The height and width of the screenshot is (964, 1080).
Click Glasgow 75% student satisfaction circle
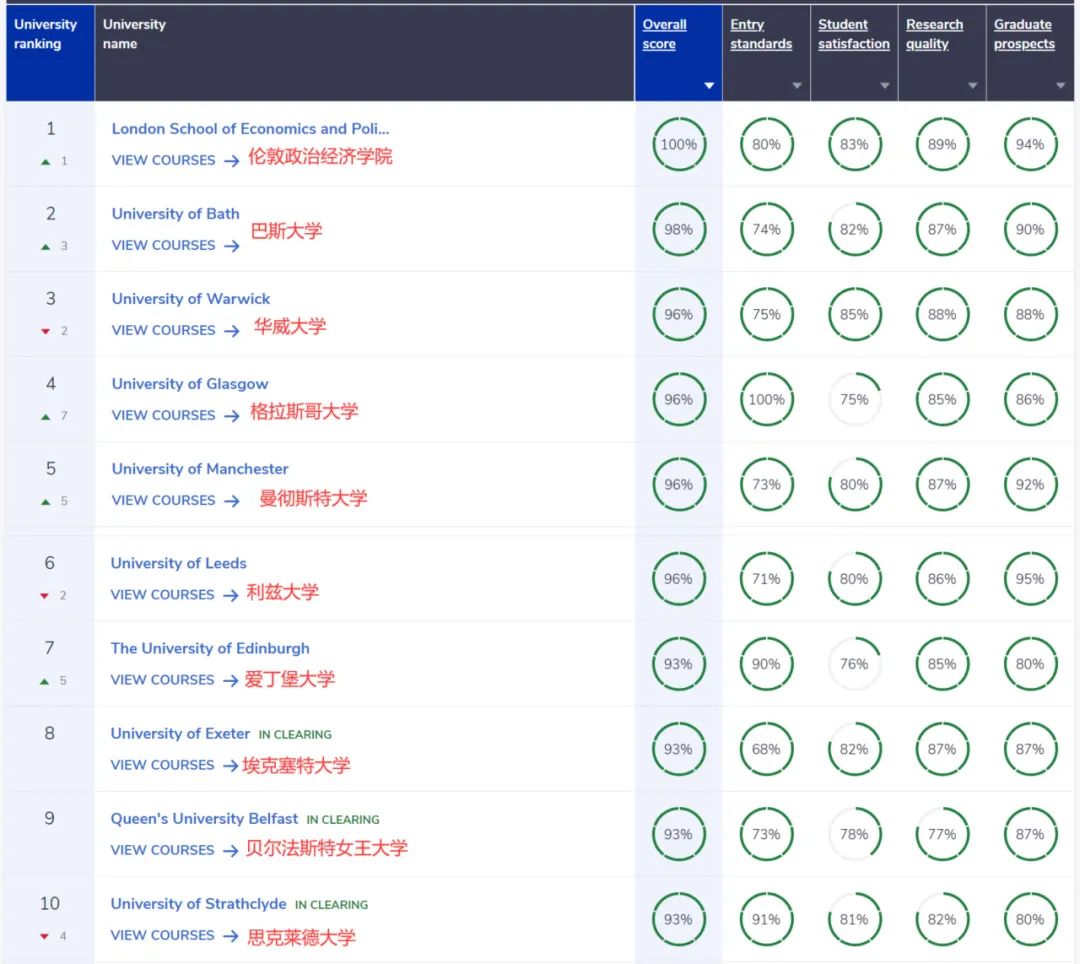coord(854,399)
